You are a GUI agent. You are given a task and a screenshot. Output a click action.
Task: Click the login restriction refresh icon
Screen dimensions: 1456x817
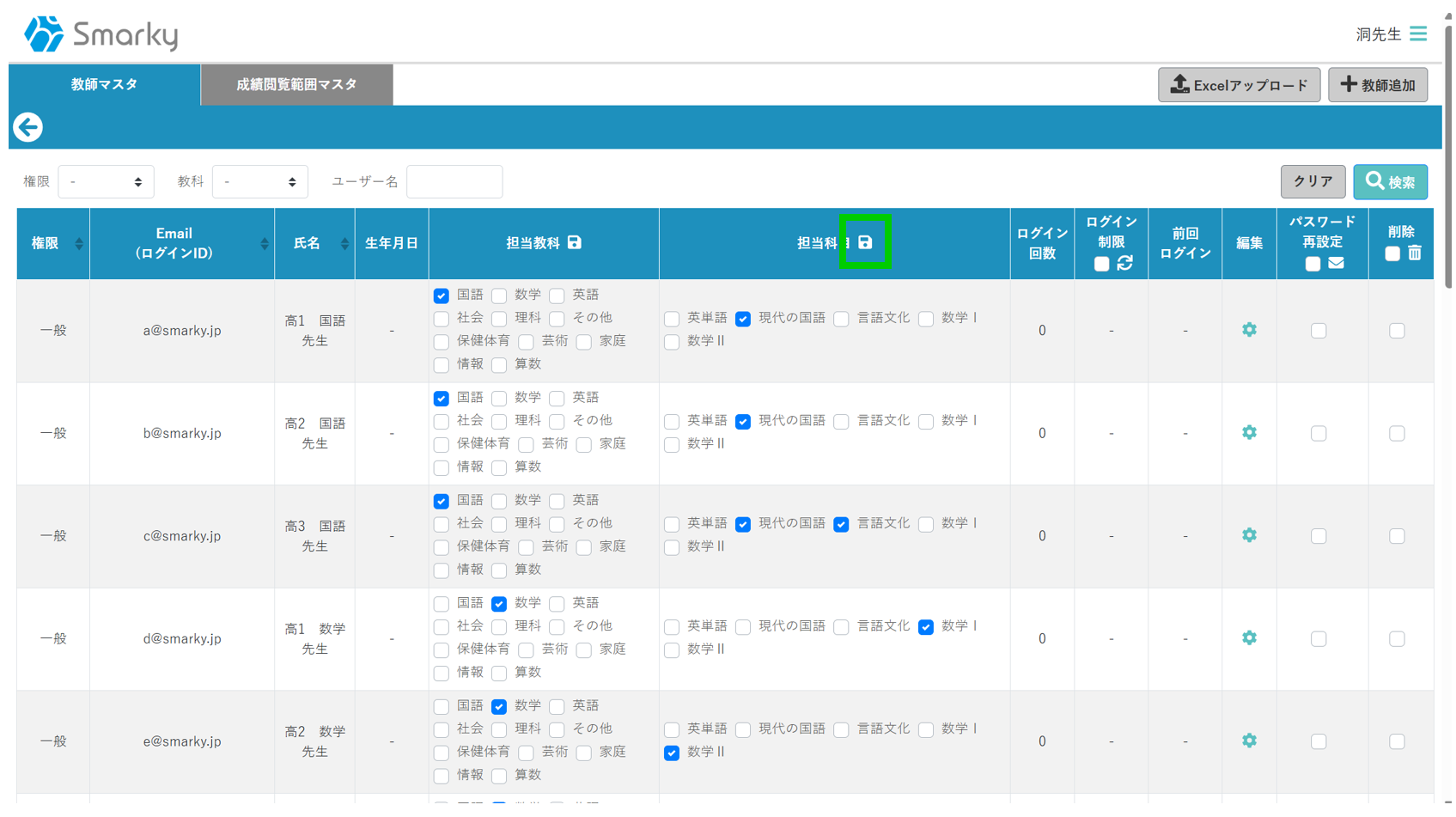pyautogui.click(x=1124, y=264)
